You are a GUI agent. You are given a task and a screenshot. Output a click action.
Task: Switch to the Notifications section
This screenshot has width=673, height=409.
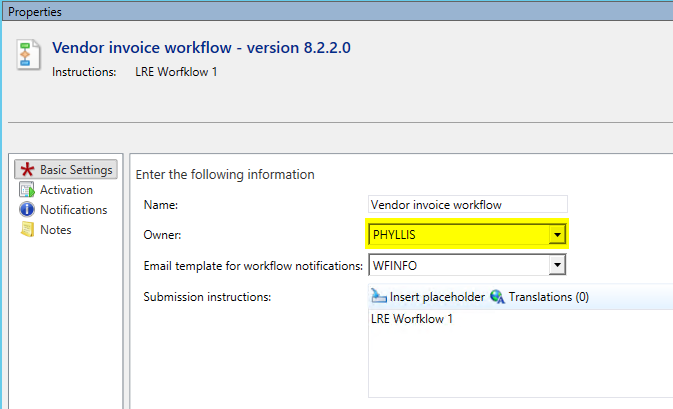[x=73, y=210]
